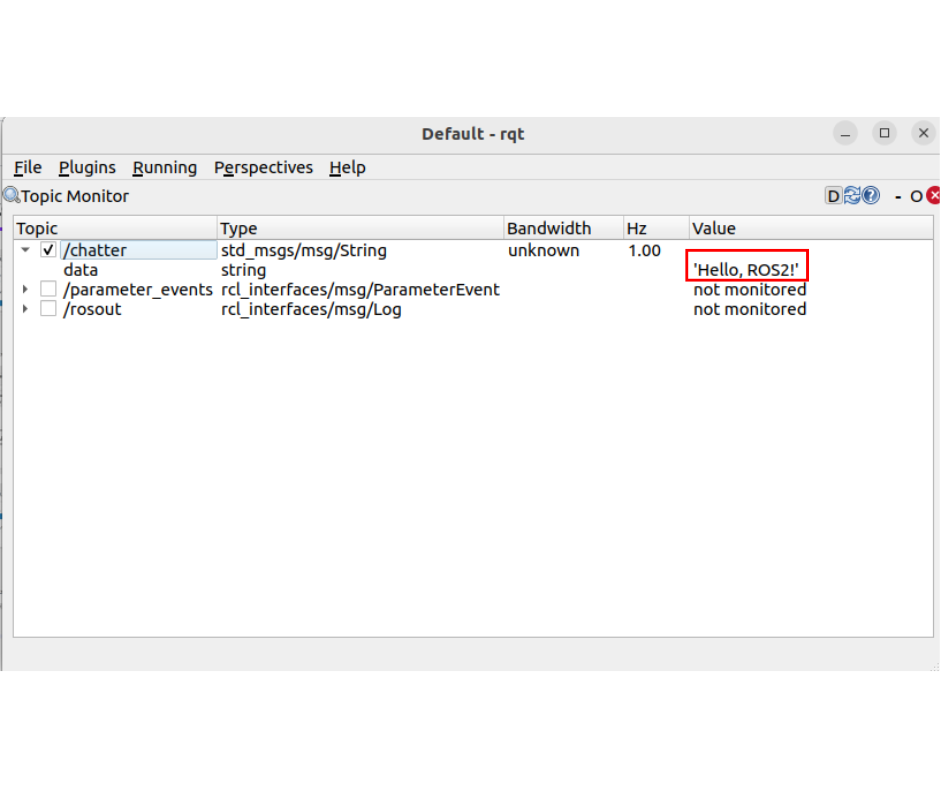This screenshot has height=788, width=940.
Task: Click the 'O' undock icon in the plugin header
Action: 916,196
